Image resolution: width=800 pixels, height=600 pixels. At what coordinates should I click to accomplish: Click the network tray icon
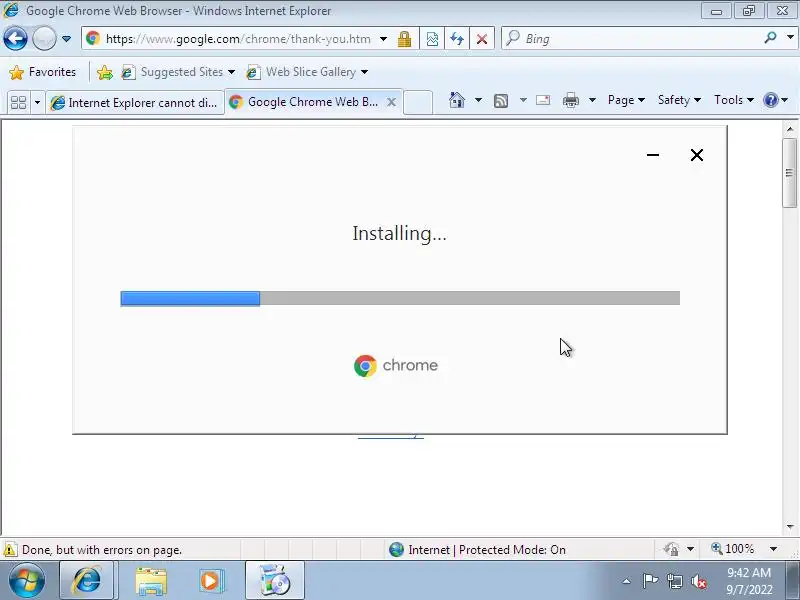tap(675, 581)
